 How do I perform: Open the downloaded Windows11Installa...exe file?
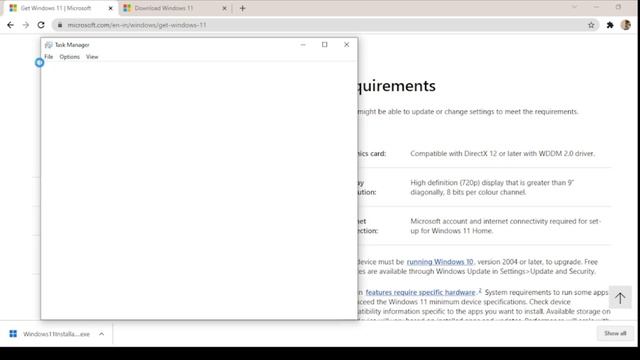56,334
